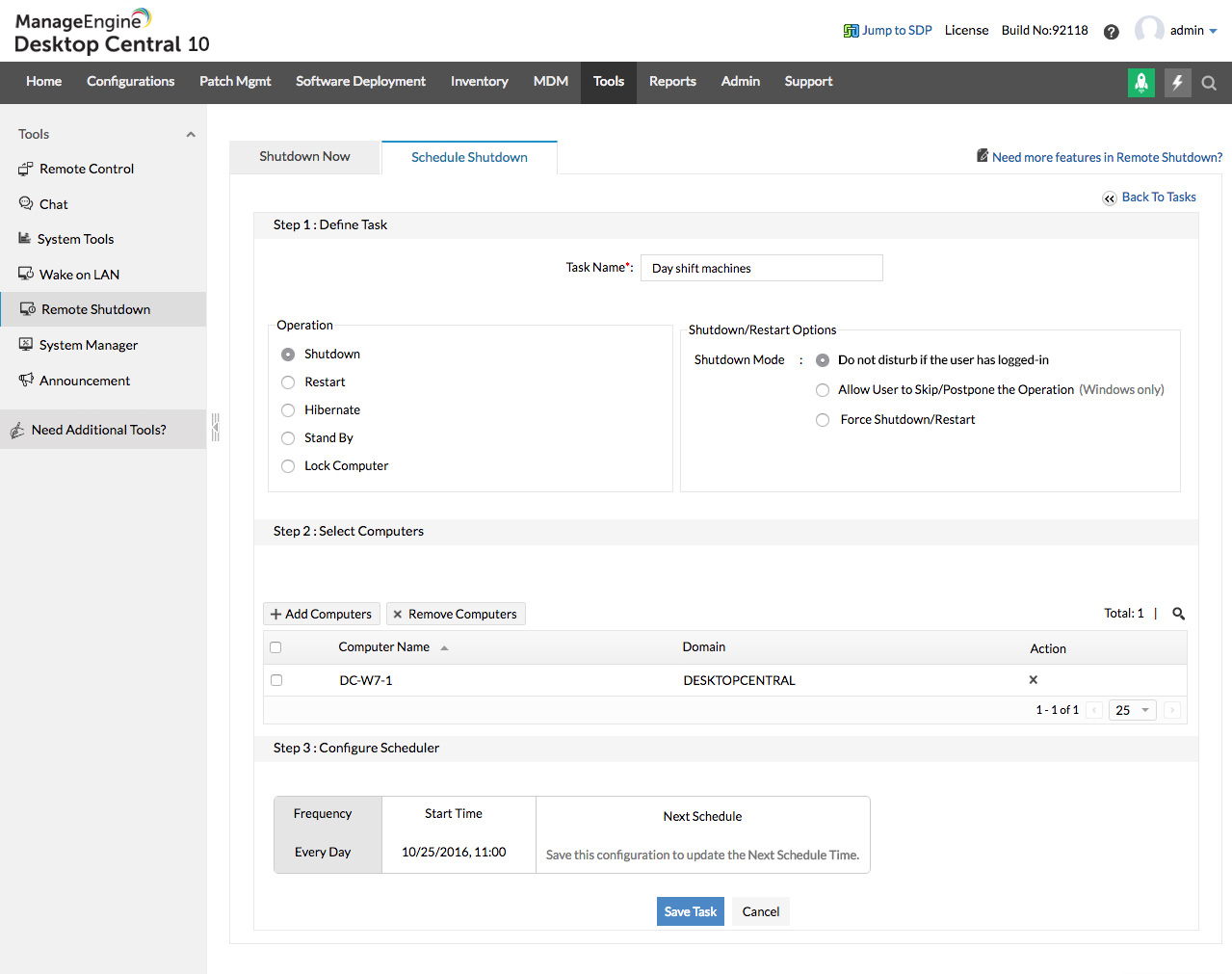
Task: Click the Save Task button
Action: 690,910
